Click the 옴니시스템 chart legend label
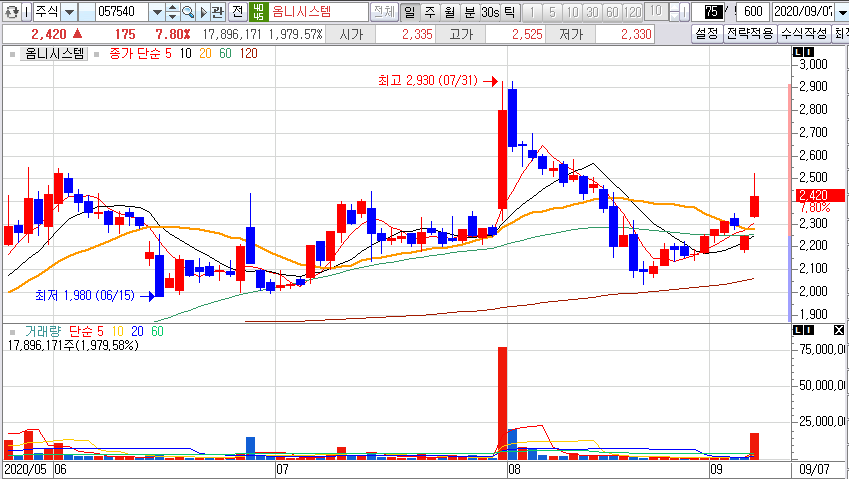Viewport: 849px width, 479px height. tap(54, 54)
